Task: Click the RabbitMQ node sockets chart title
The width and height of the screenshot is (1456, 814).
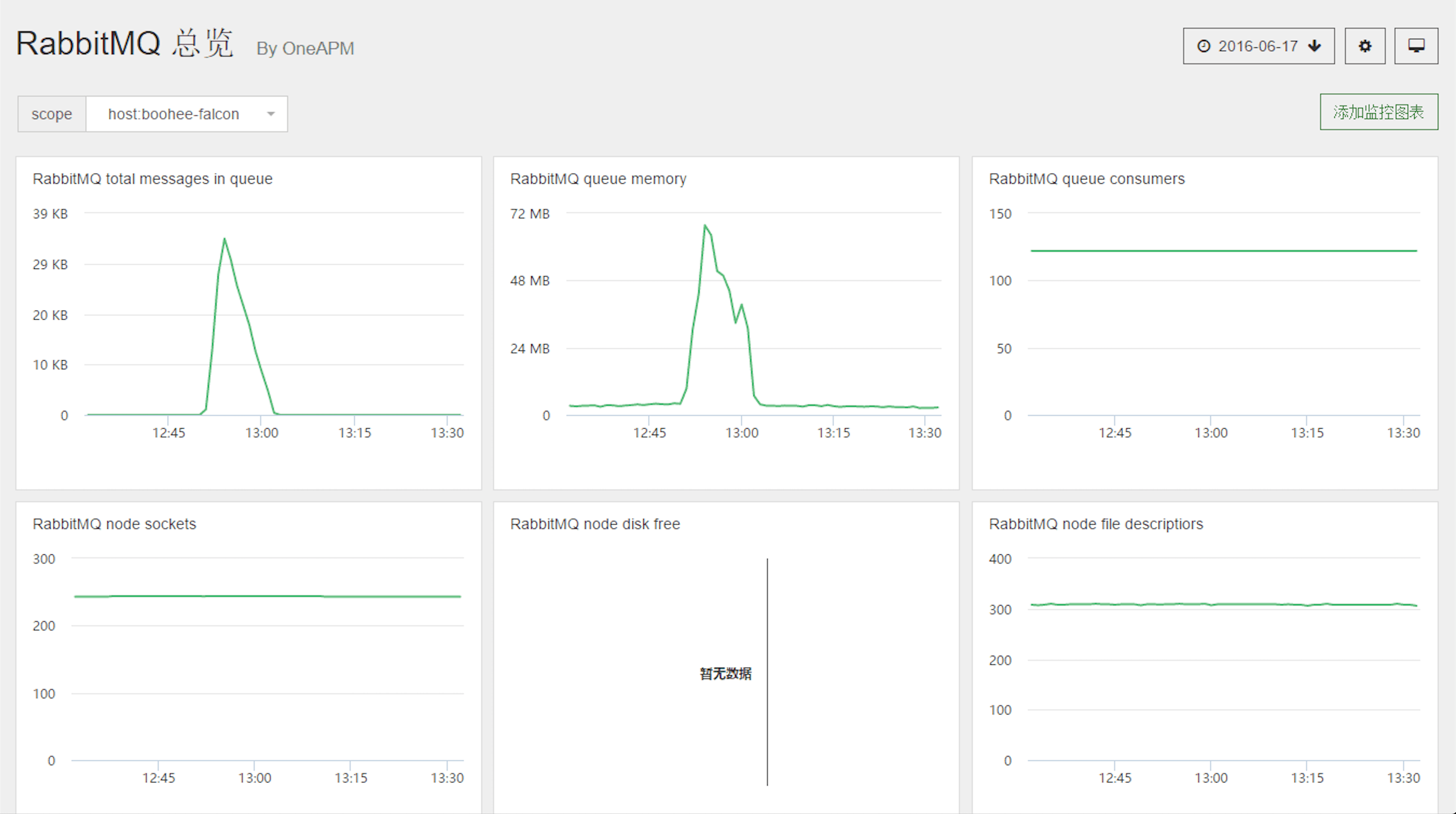Action: click(x=114, y=524)
